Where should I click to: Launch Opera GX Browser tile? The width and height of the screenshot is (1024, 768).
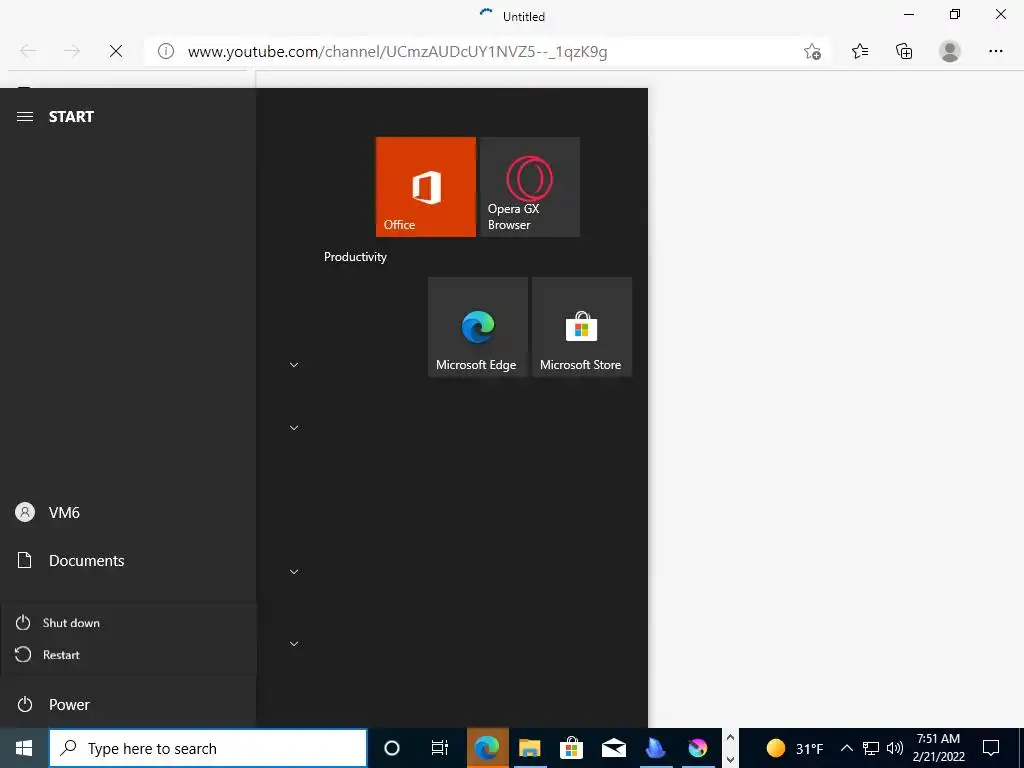pos(530,187)
